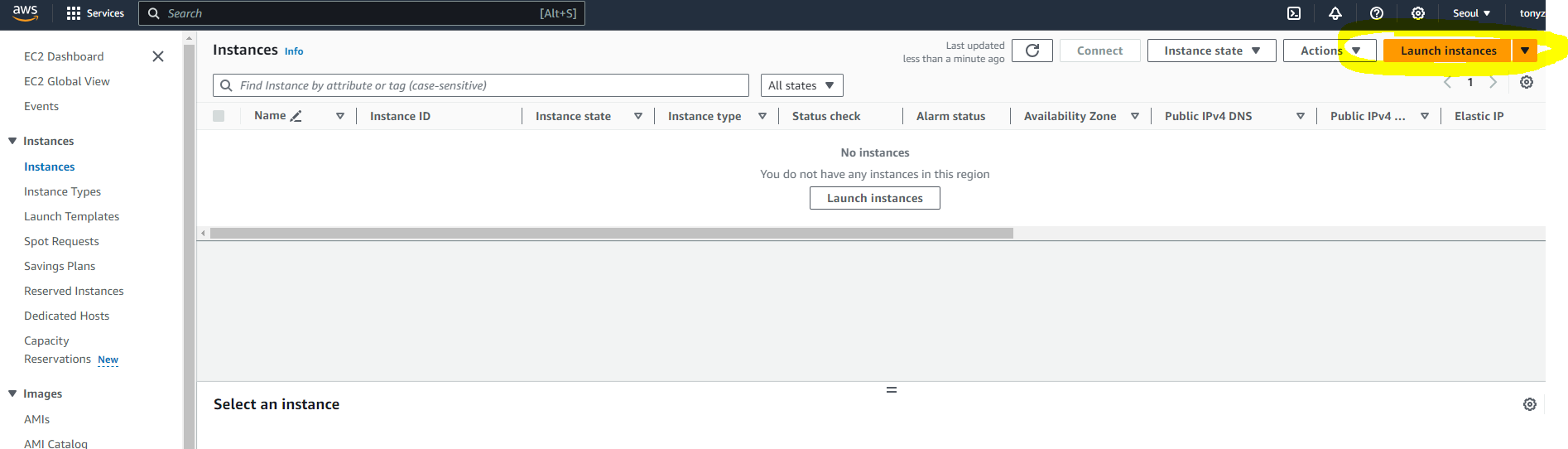The width and height of the screenshot is (1568, 449).
Task: Collapse the Instances sidebar section
Action: (x=12, y=141)
